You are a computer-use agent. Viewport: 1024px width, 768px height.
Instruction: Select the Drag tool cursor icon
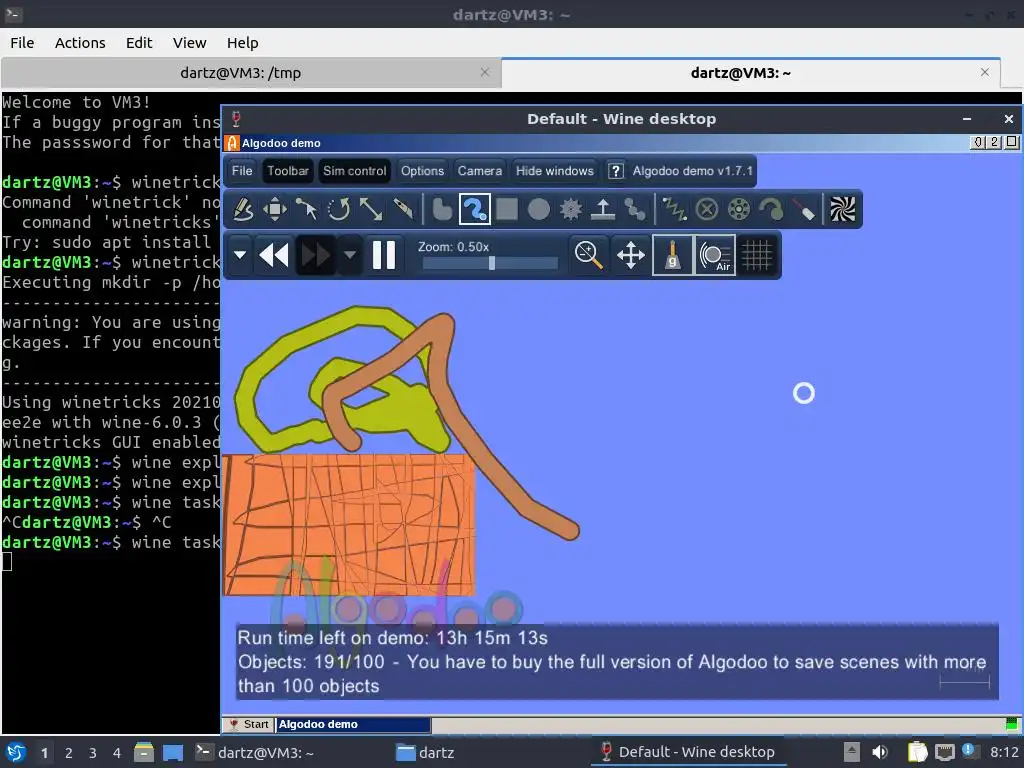tap(306, 210)
